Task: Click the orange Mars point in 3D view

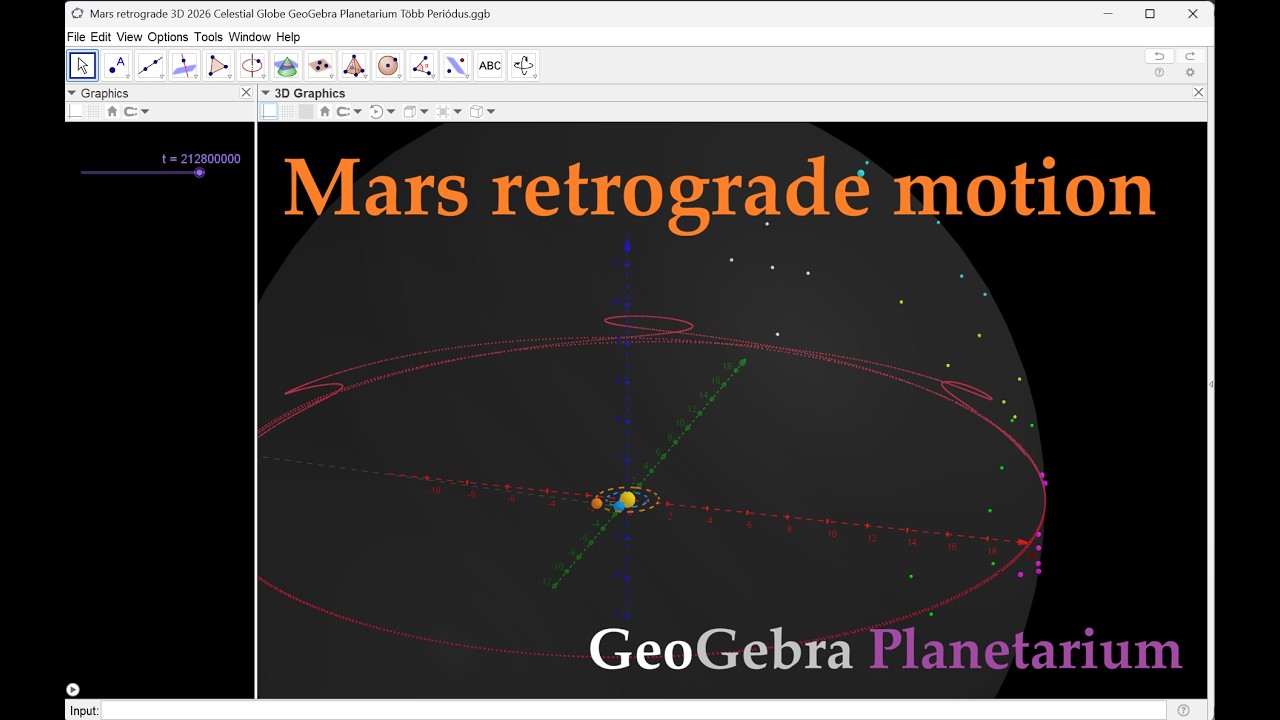Action: tap(597, 503)
